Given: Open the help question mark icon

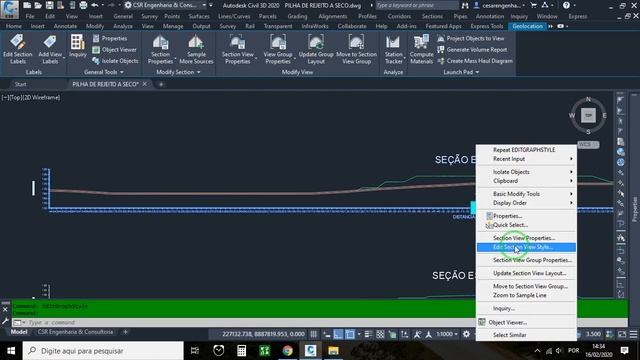Looking at the screenshot, I should tap(566, 5).
